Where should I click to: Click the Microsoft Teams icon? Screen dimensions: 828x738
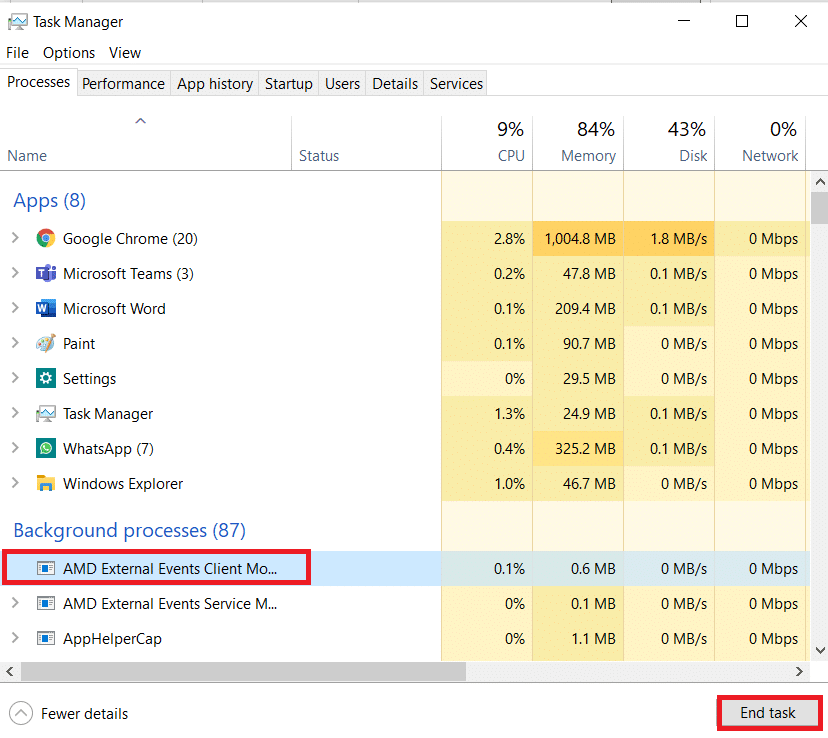(46, 273)
